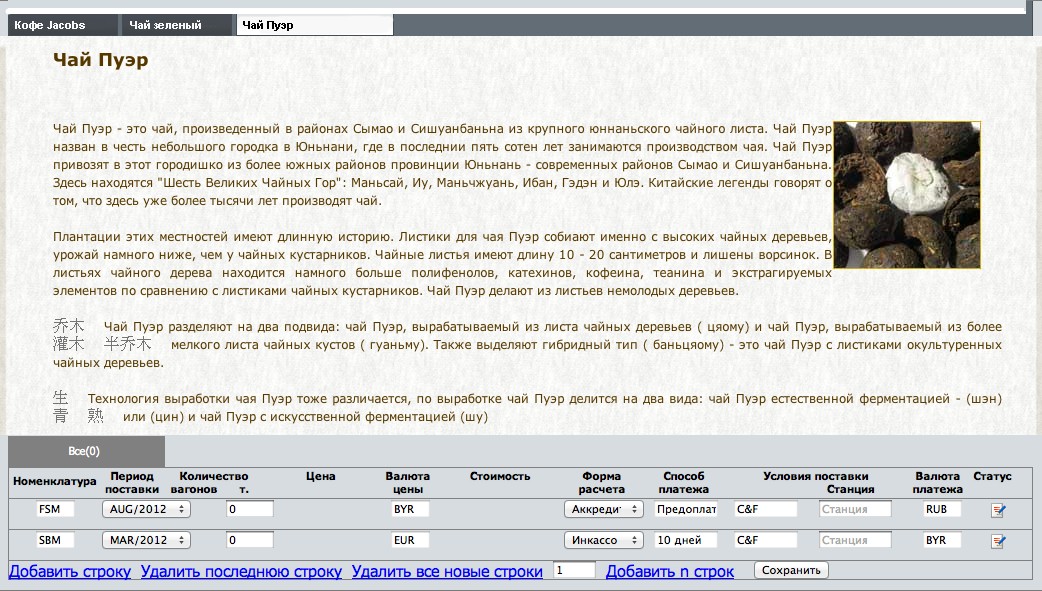Click Удалить последнюю строку link
Screen dimensions: 1042x591
tap(241, 572)
